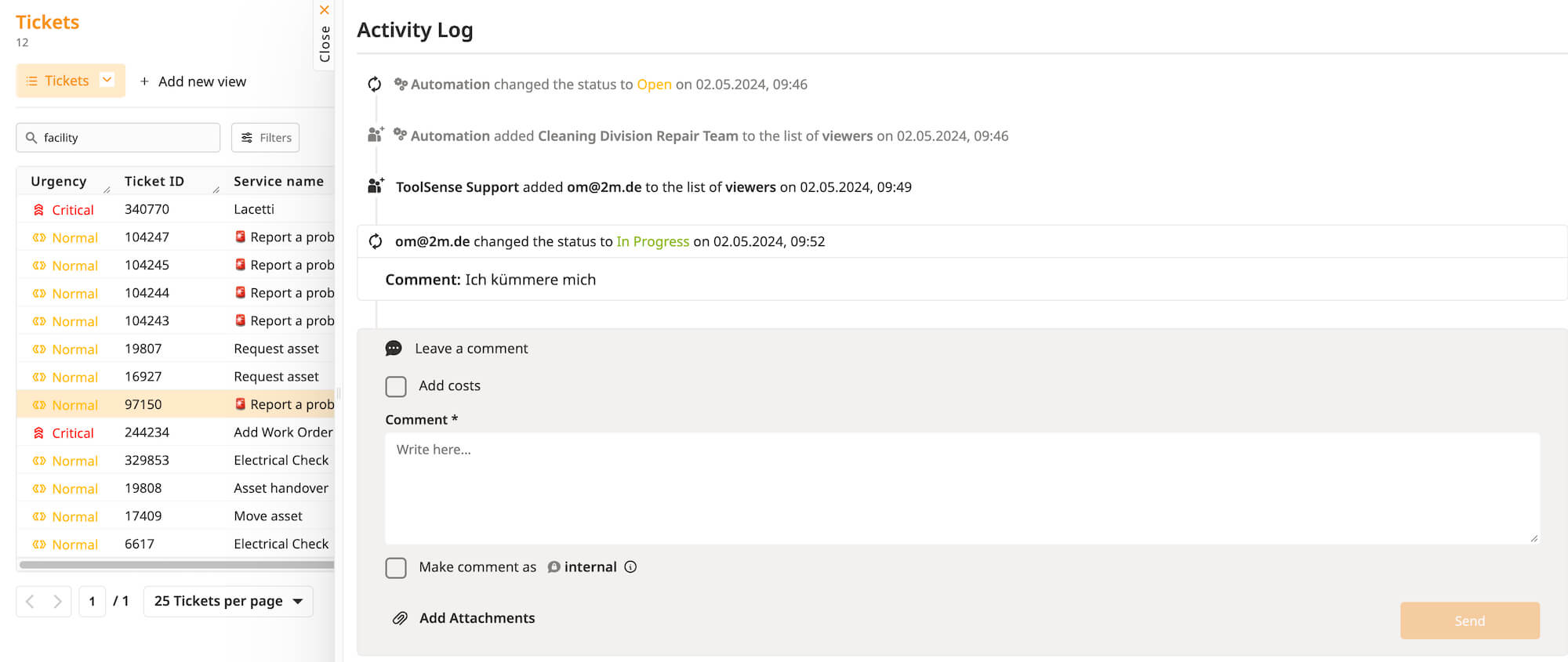Click Critical urgency icon for ticket 340770
Image resolution: width=1568 pixels, height=662 pixels.
pos(38,210)
